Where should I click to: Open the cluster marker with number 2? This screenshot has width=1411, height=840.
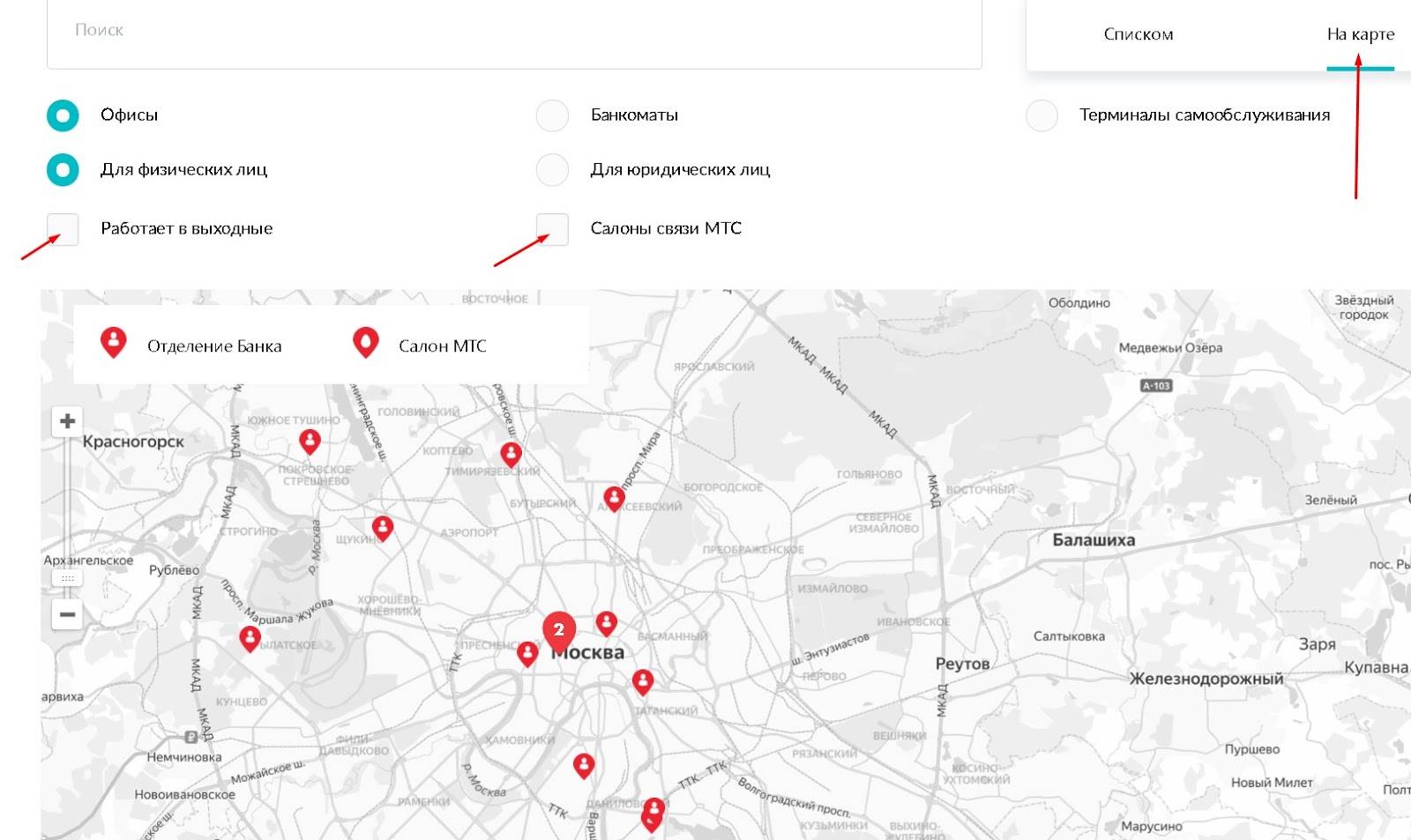coord(559,631)
